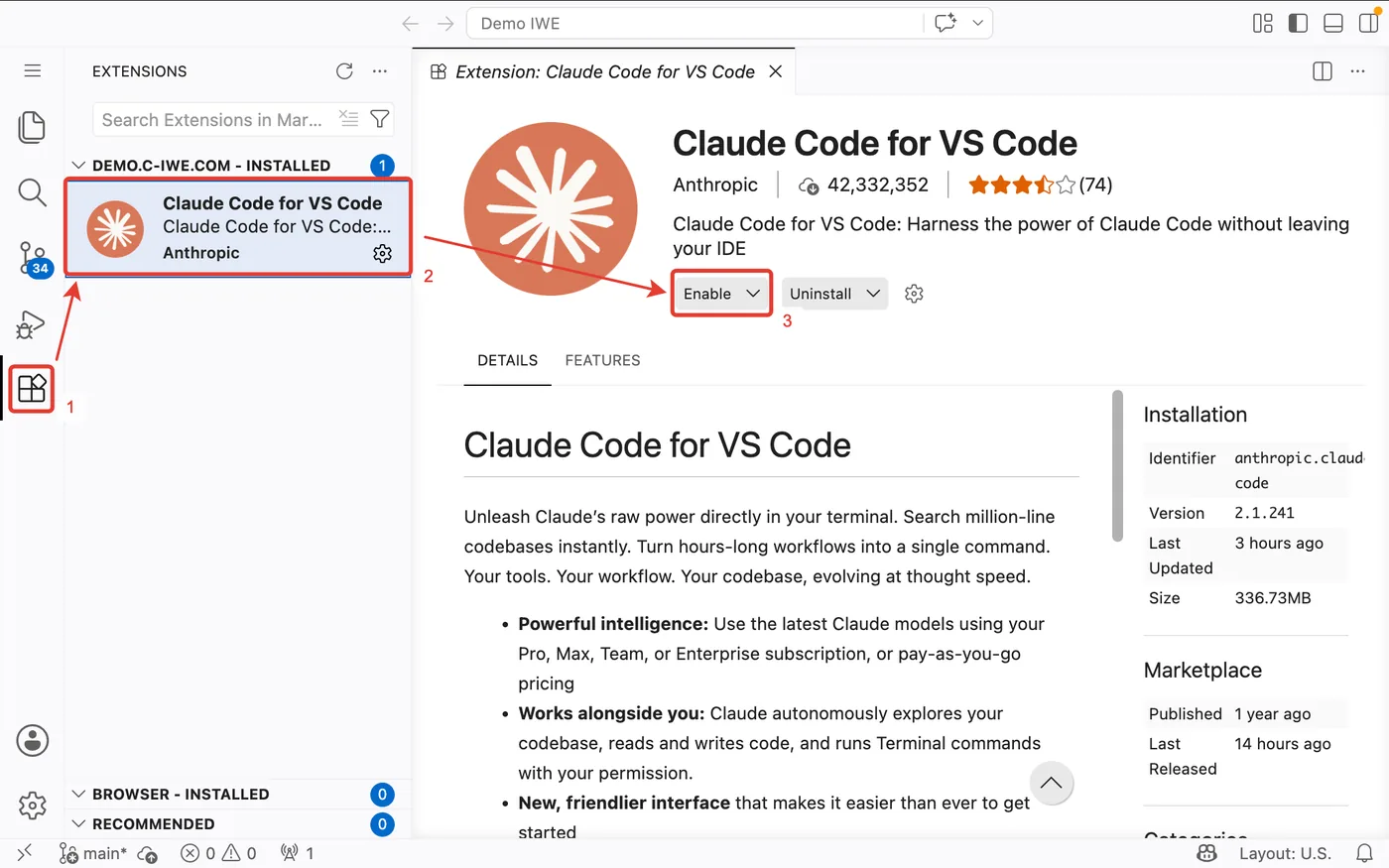Screen dimensions: 1389x868
Task: Switch main* branch in status bar
Action: click(93, 853)
